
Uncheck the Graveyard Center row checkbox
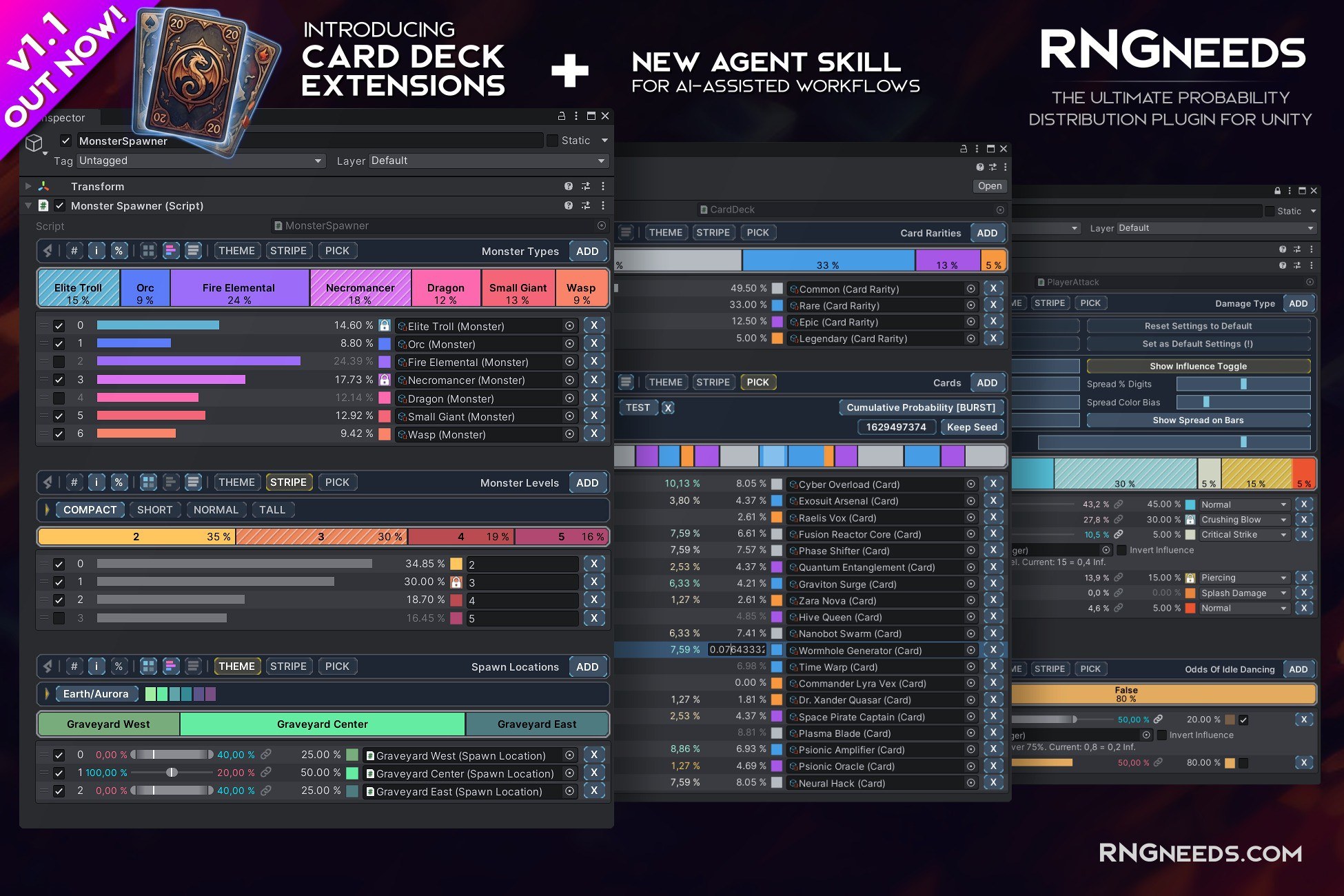[x=59, y=773]
